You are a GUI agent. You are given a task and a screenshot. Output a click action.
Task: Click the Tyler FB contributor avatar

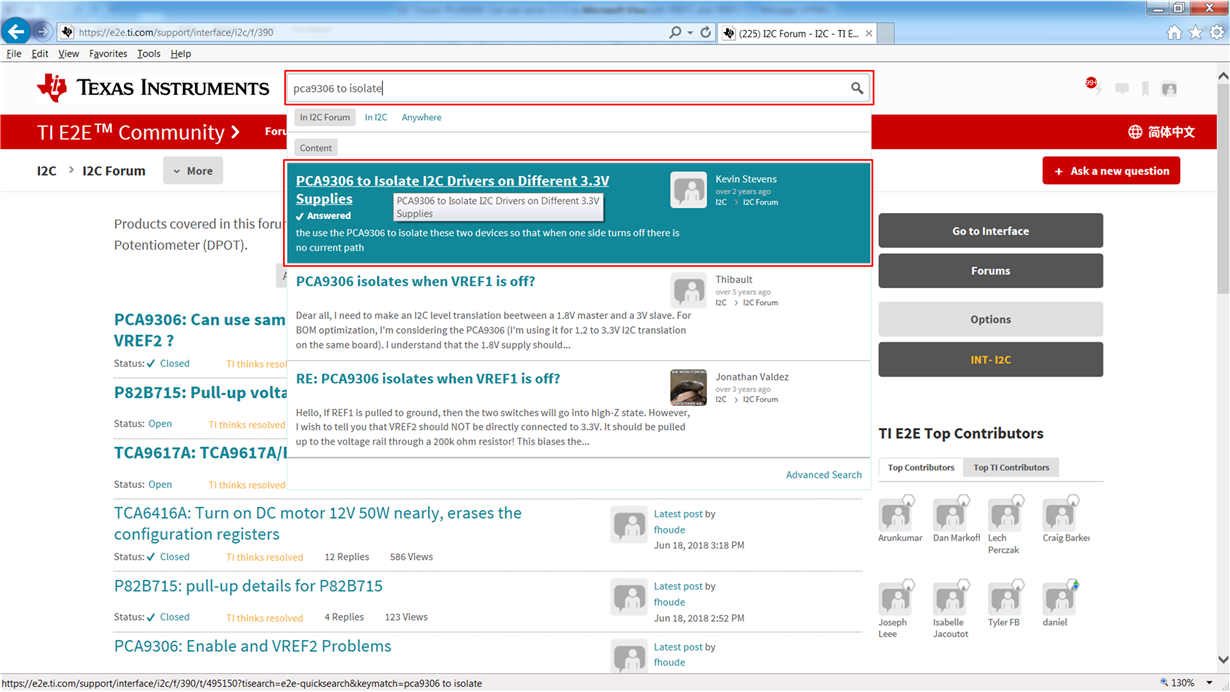pos(1005,598)
